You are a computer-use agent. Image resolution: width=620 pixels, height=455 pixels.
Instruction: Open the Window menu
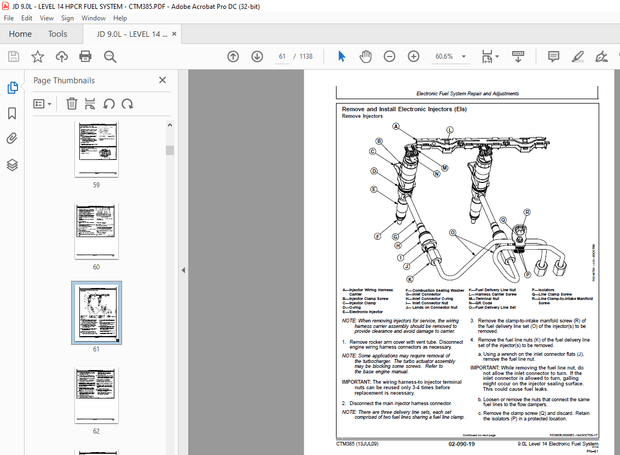pyautogui.click(x=93, y=18)
